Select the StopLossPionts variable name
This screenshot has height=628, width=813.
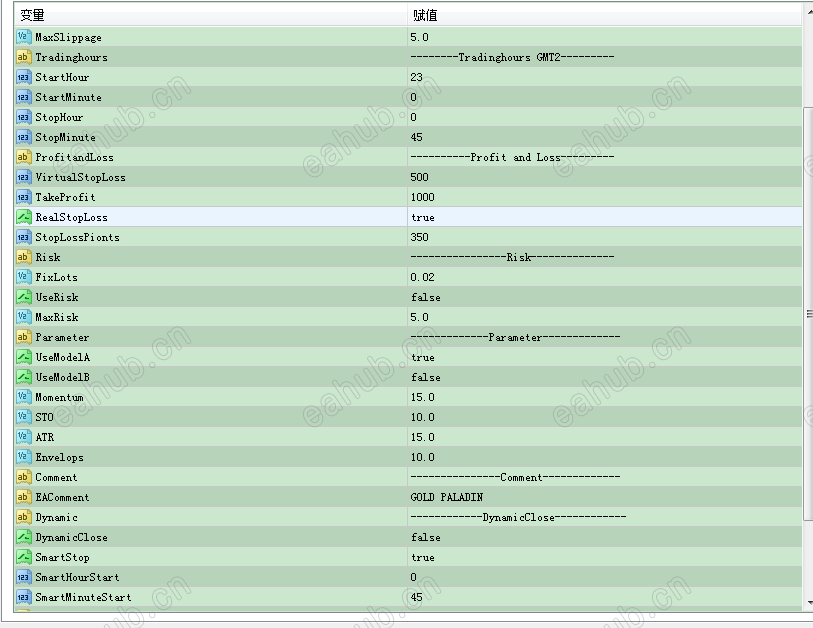click(77, 237)
